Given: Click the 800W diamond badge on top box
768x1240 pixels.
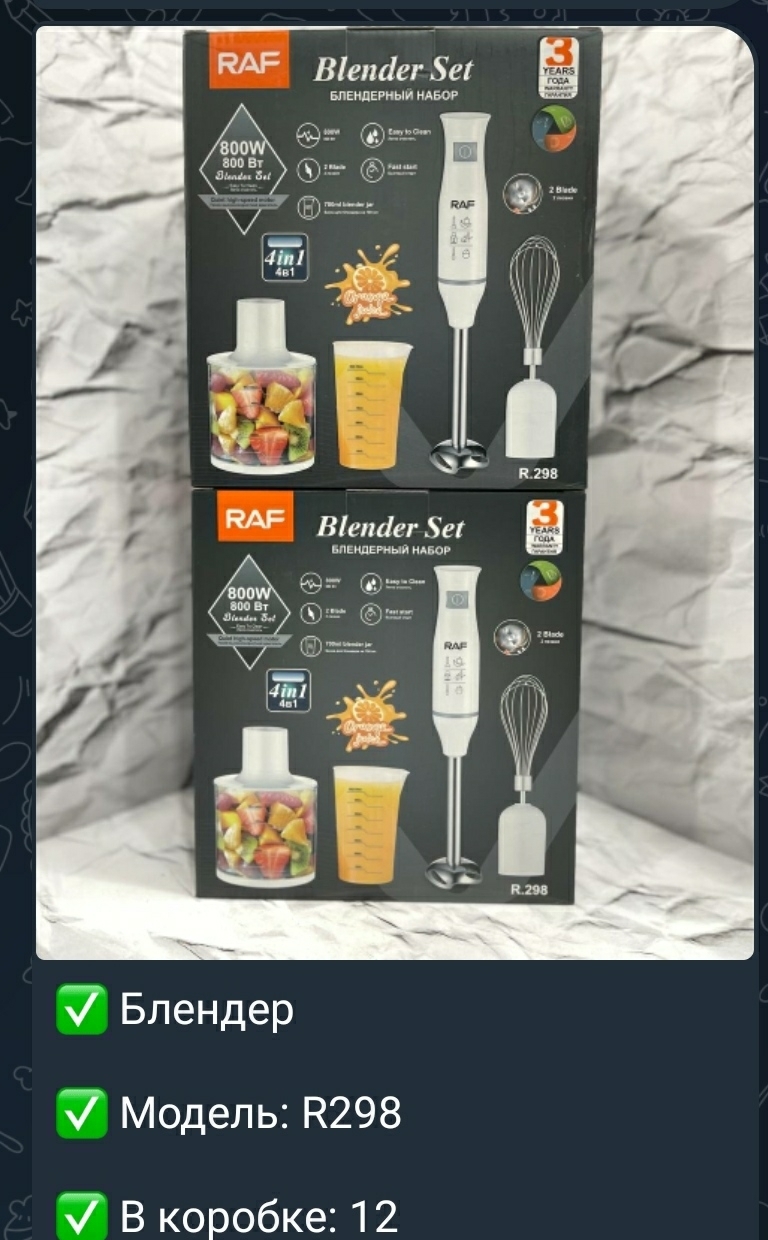Looking at the screenshot, I should pyautogui.click(x=245, y=171).
